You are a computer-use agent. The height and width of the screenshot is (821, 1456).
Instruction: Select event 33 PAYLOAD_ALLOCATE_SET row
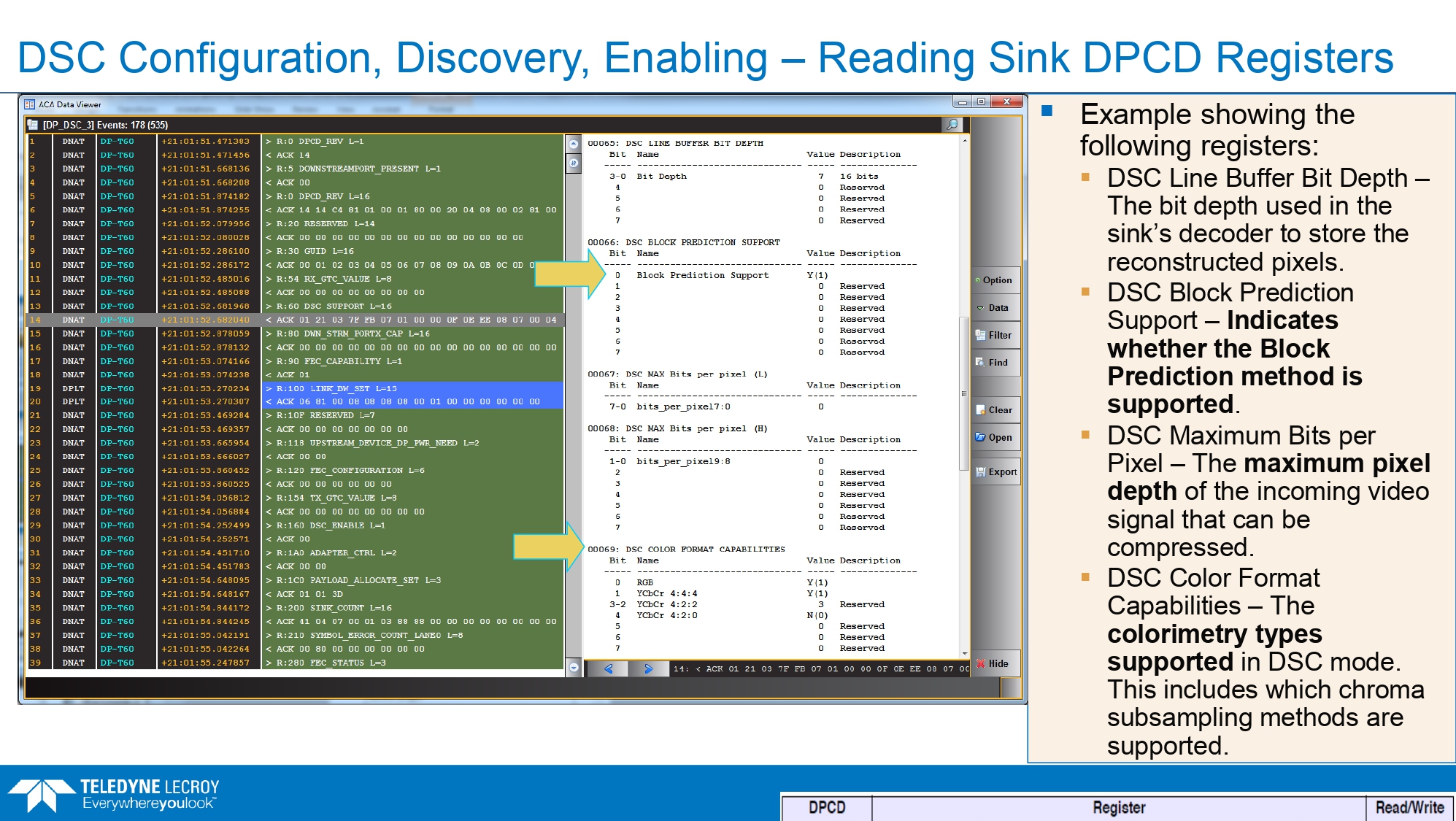click(295, 580)
